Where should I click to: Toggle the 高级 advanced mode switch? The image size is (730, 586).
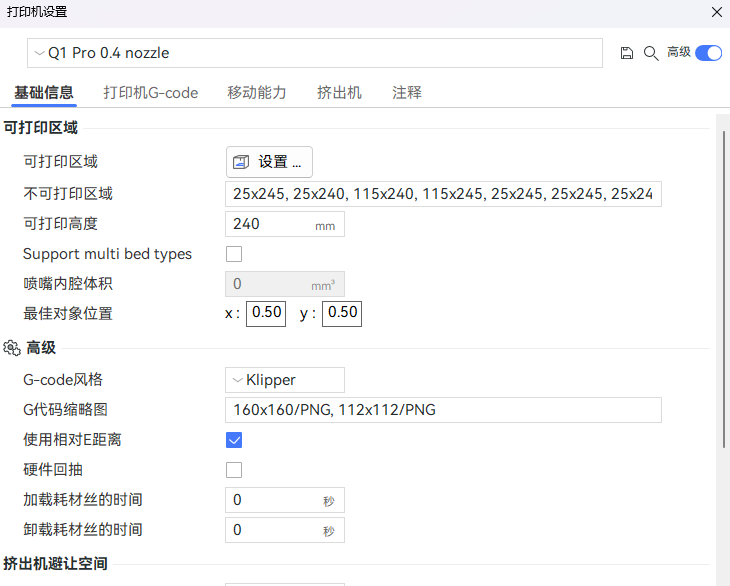coord(708,53)
